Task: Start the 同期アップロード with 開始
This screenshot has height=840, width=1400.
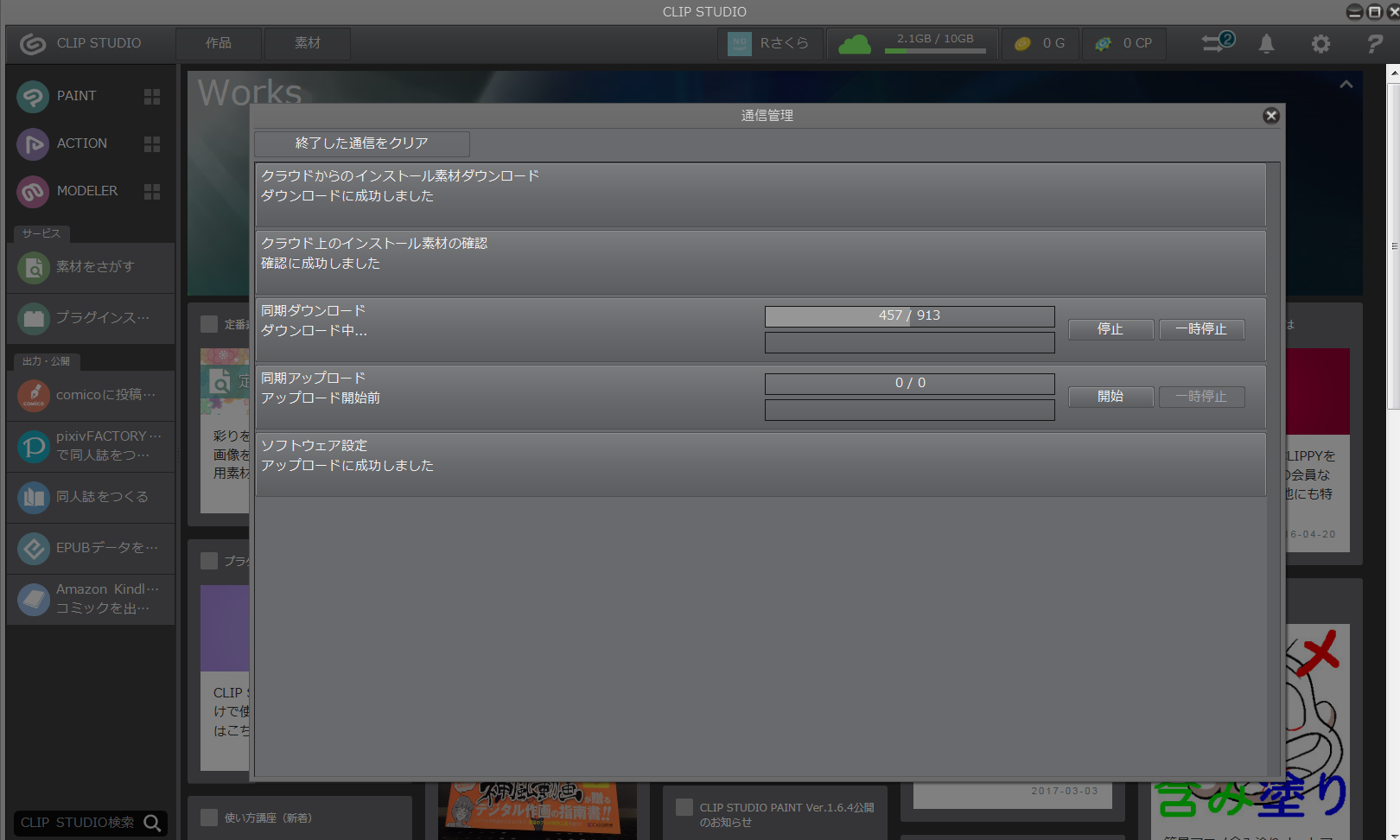Action: click(x=1110, y=397)
